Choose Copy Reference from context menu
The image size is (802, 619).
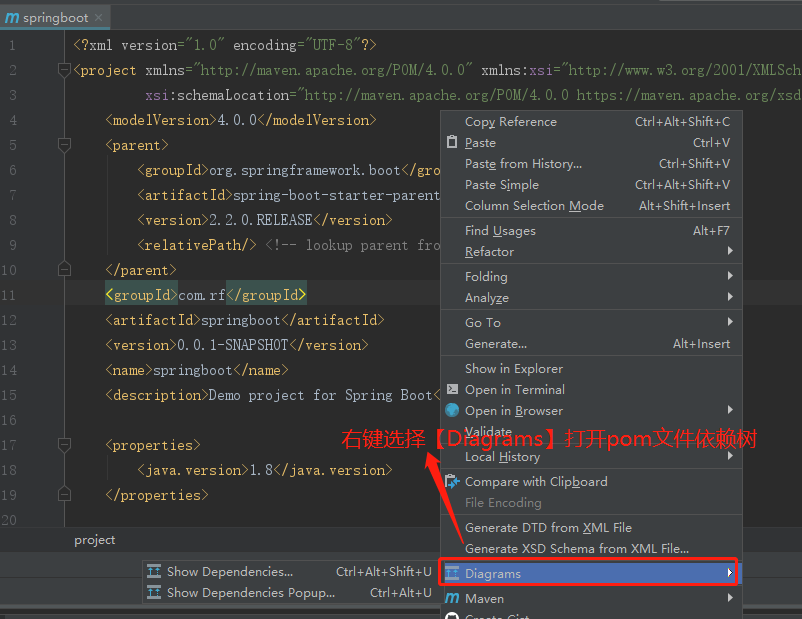coord(591,122)
